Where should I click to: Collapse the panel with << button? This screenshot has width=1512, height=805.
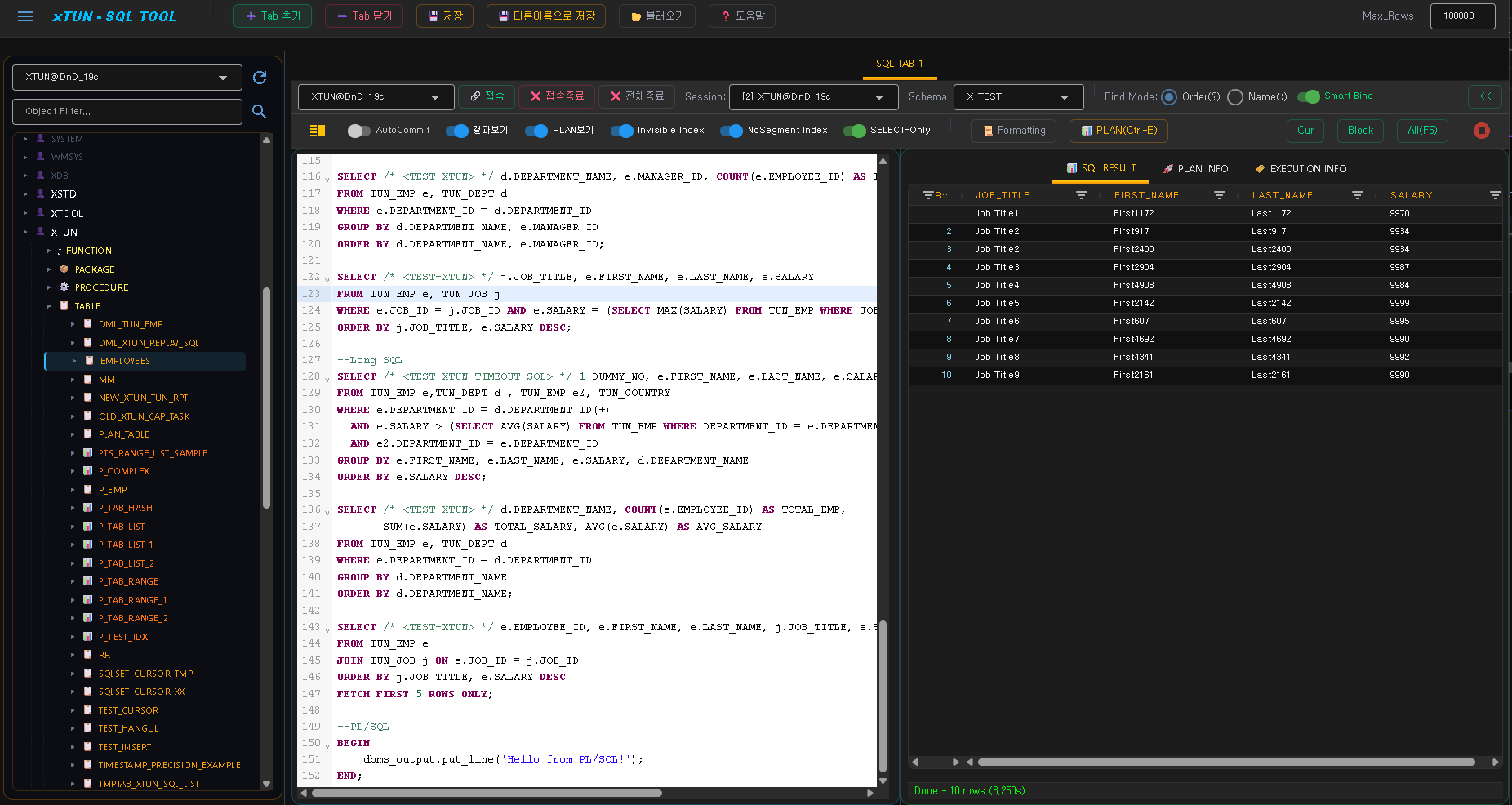(1485, 96)
